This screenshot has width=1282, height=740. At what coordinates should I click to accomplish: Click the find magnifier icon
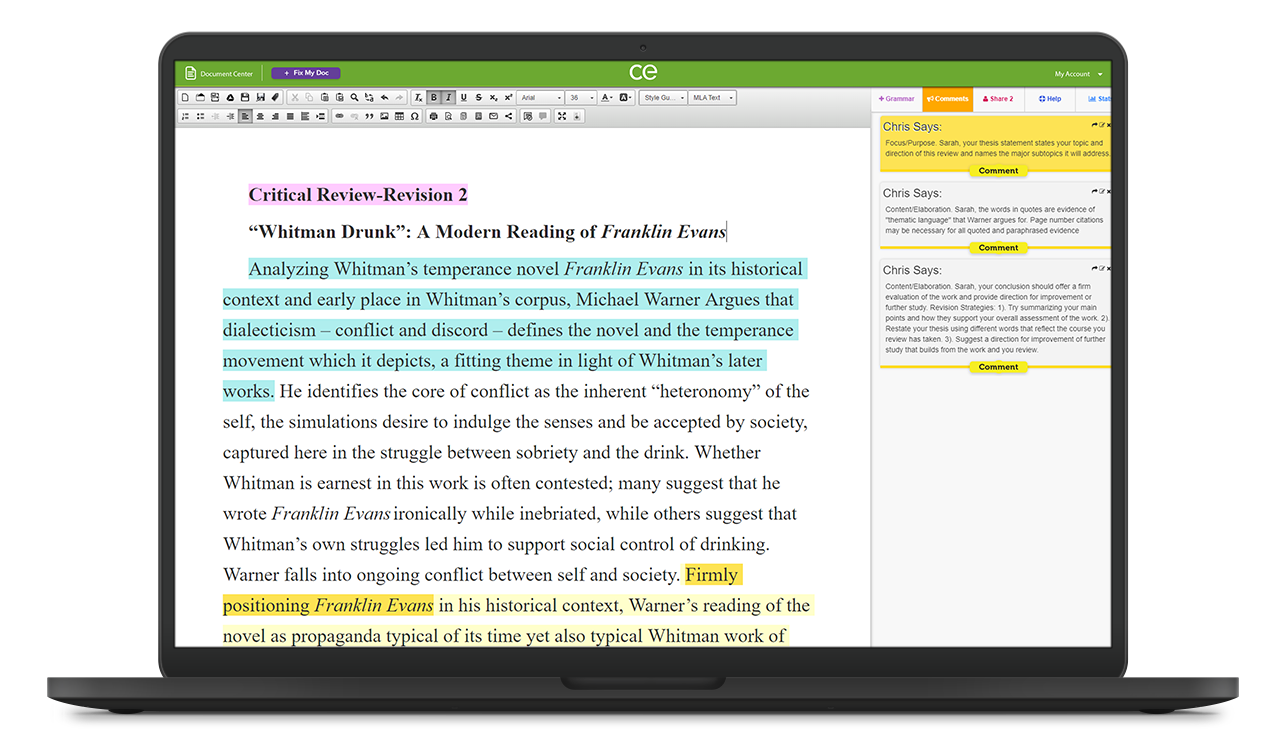click(354, 98)
